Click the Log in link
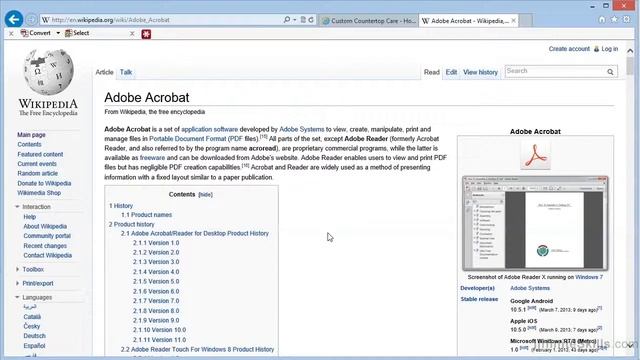Viewport: 640px width, 360px height. pyautogui.click(x=609, y=49)
